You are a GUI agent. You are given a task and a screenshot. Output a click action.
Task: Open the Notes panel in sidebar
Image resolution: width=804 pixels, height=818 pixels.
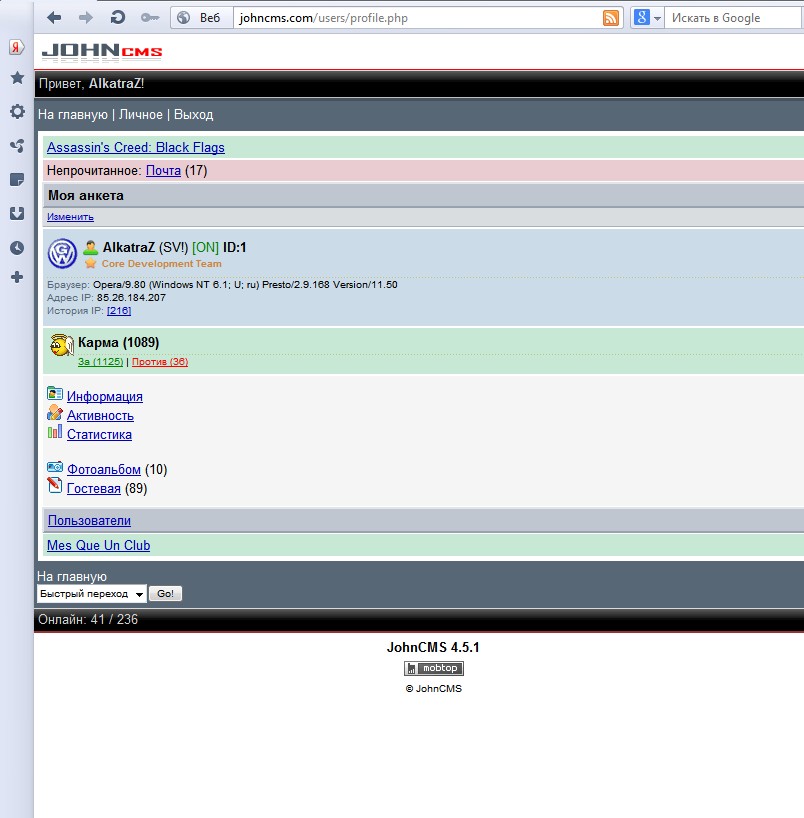click(17, 179)
